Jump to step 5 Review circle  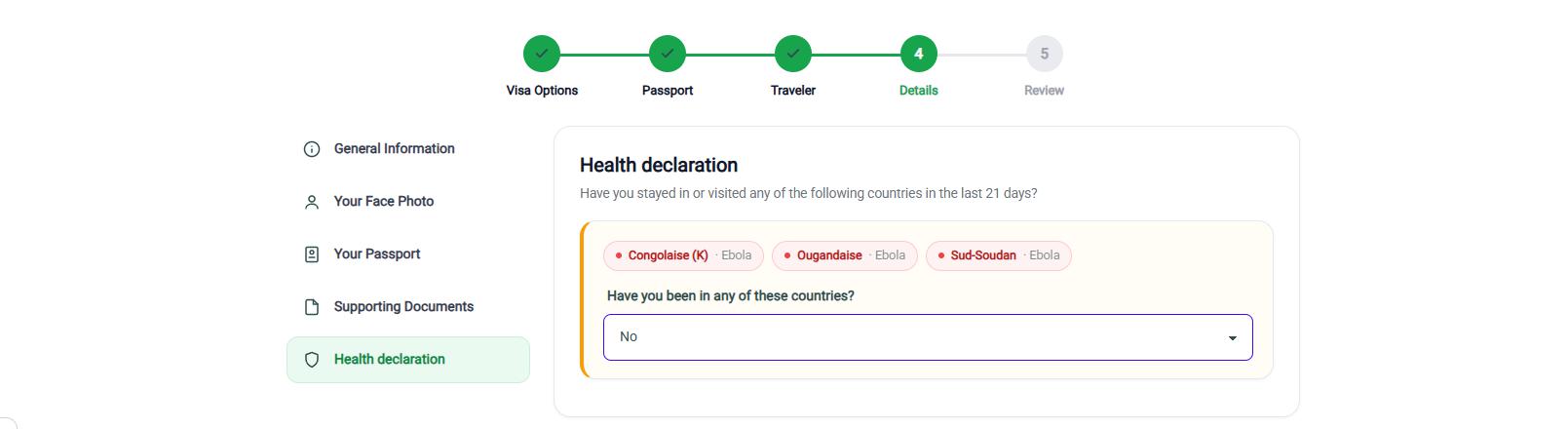click(1045, 54)
